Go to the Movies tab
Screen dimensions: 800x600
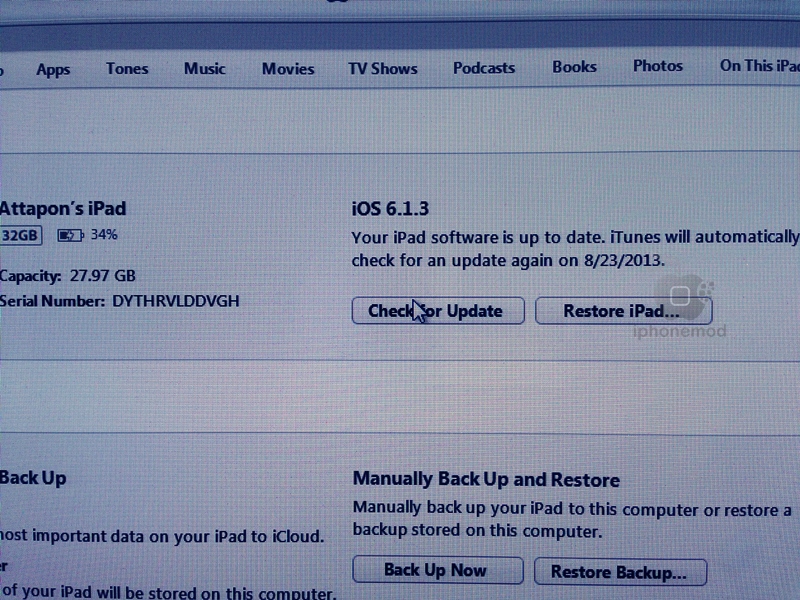[288, 68]
